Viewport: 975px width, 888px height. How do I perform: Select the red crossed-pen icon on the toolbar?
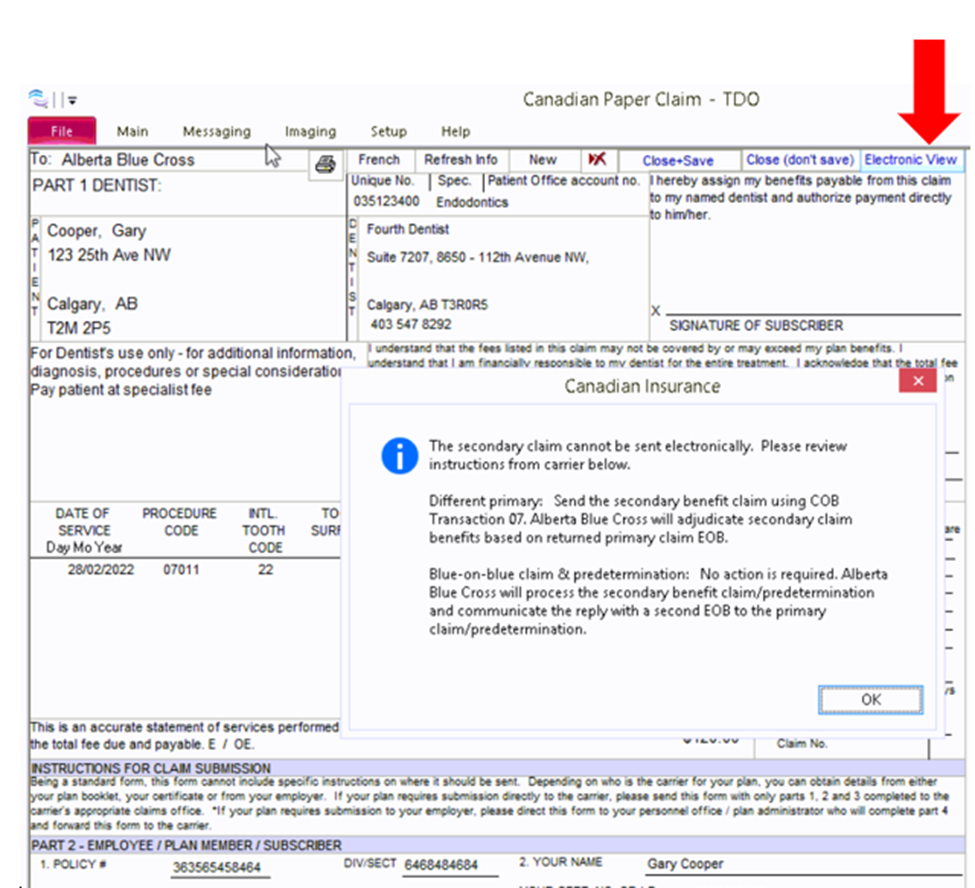(x=598, y=160)
